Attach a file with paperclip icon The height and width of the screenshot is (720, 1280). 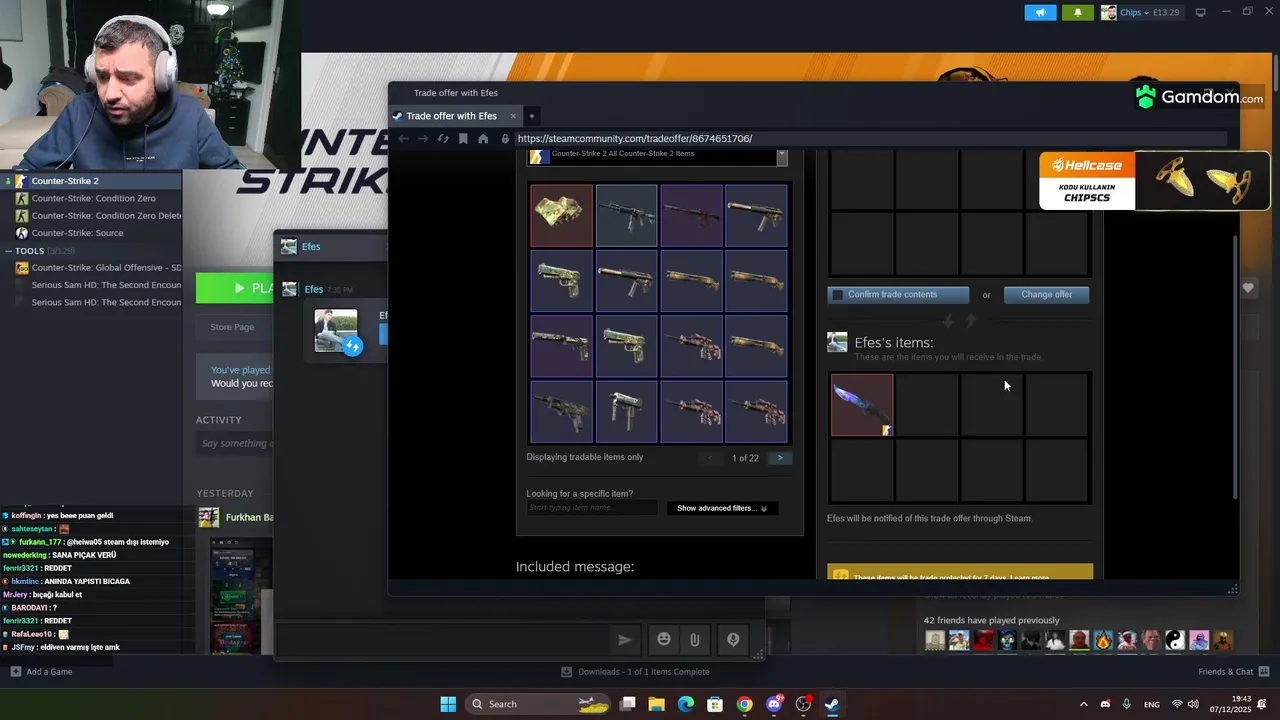click(694, 640)
